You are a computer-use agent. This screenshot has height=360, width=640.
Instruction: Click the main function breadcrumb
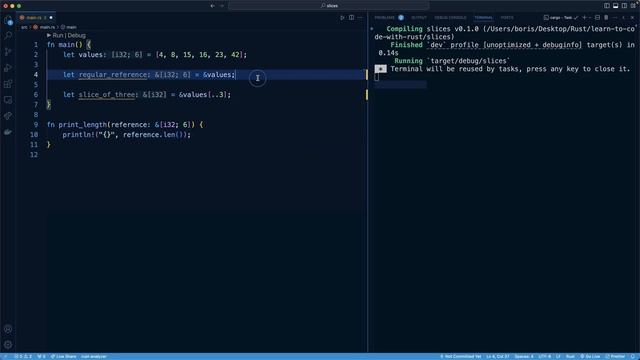pyautogui.click(x=71, y=27)
